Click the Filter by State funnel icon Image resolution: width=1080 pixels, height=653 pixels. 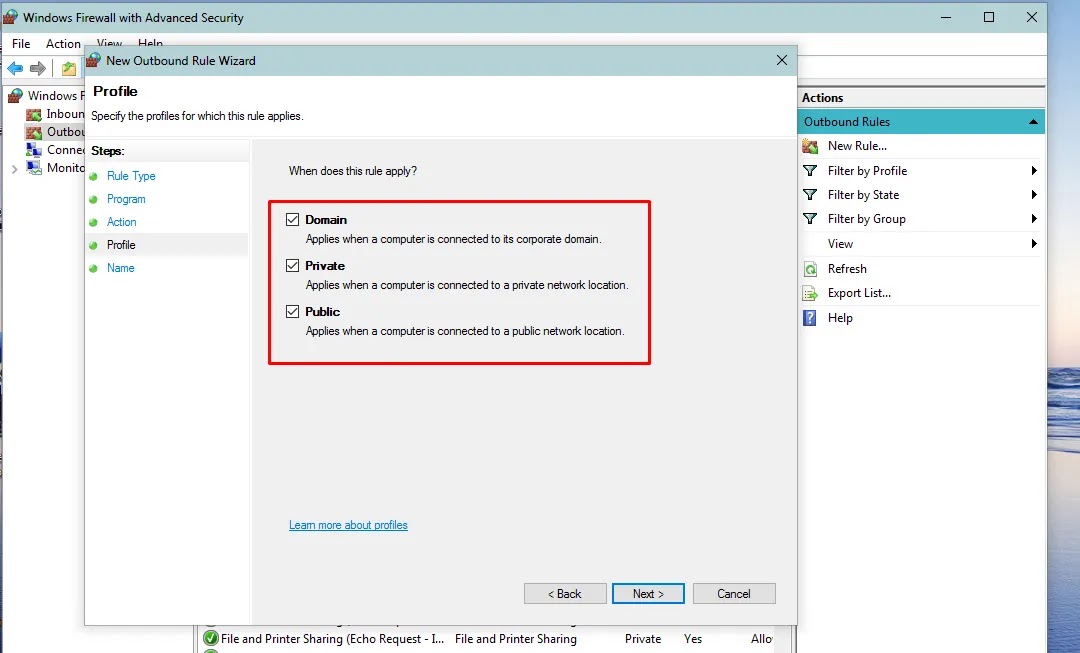coord(811,195)
